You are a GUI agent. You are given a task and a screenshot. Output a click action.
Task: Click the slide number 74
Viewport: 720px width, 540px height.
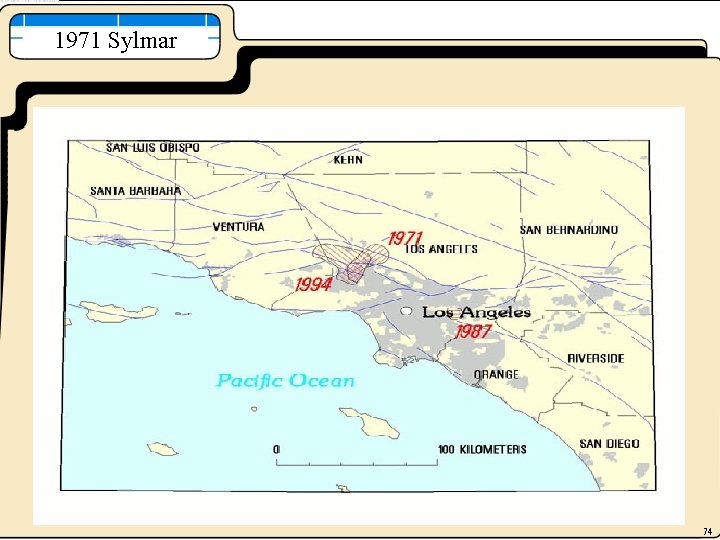coord(708,532)
